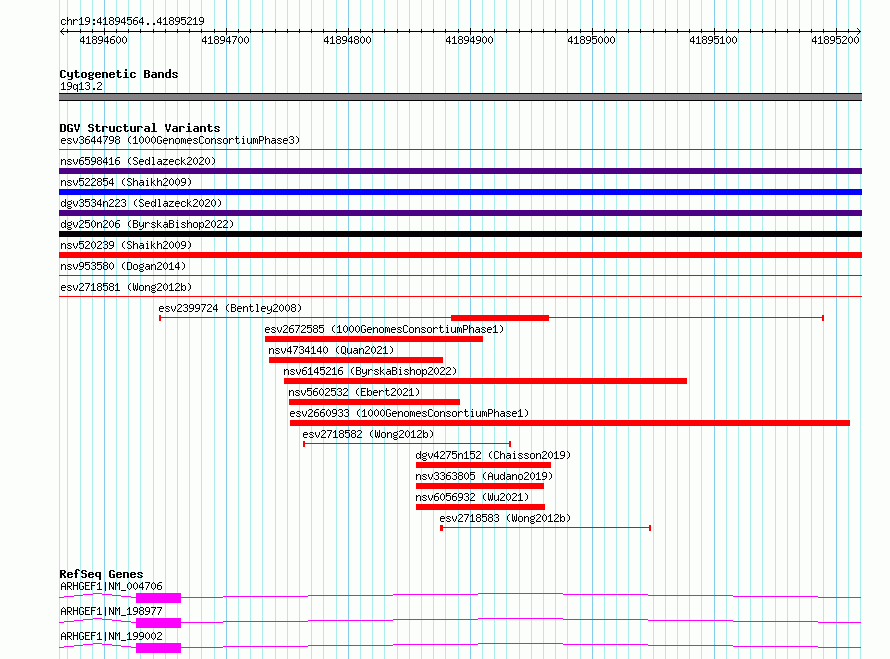Open nsv6056932 Wu2021 variant label
The width and height of the screenshot is (890, 659).
point(472,497)
